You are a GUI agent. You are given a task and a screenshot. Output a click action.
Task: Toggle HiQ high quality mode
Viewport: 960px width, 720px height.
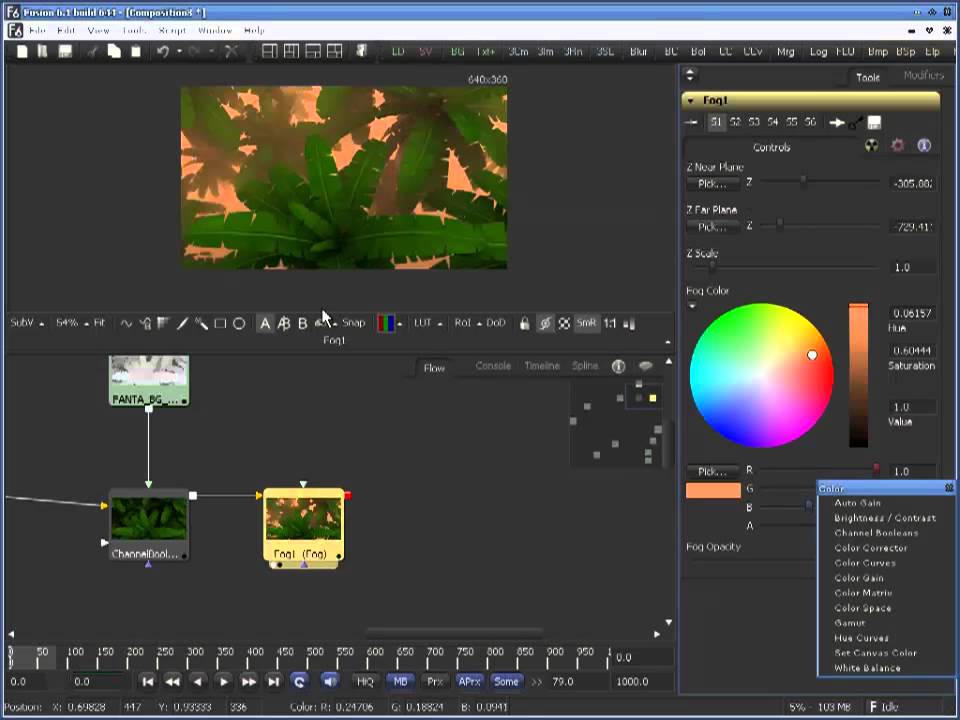pos(365,681)
